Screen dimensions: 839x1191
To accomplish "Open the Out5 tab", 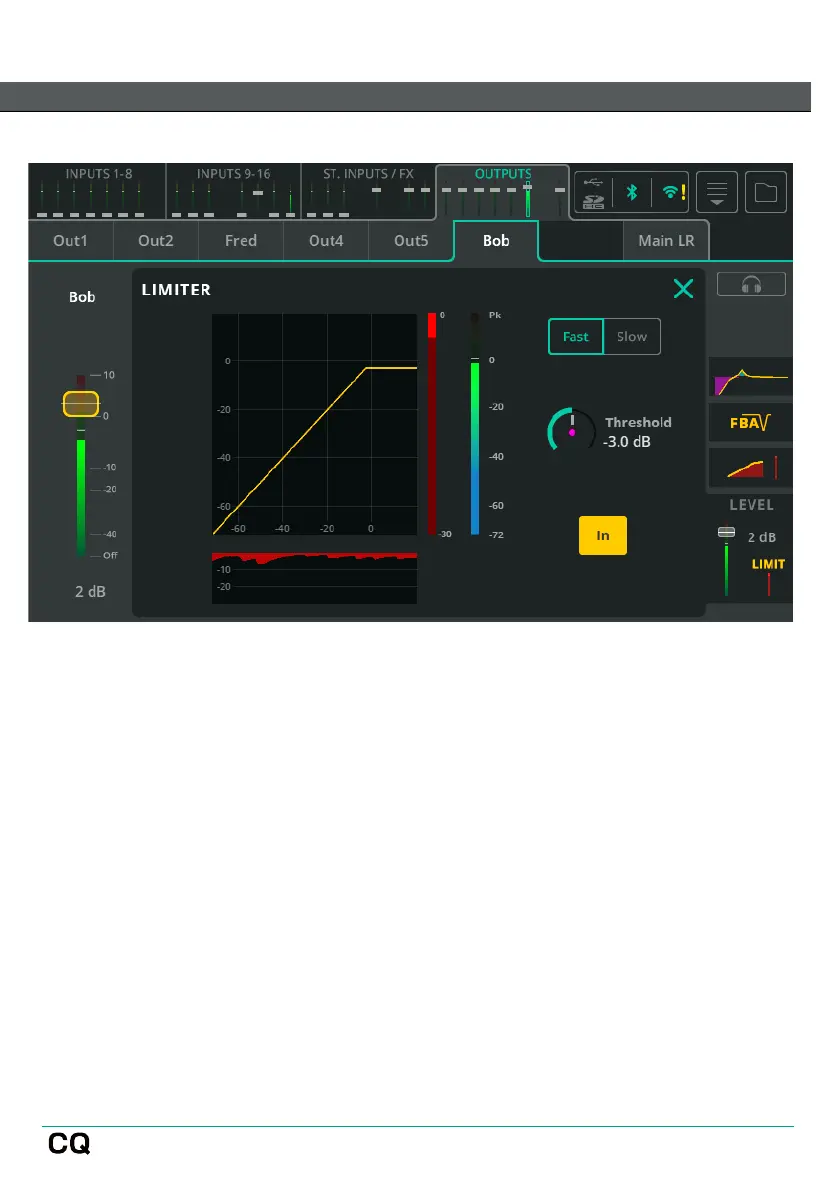I will click(x=411, y=241).
